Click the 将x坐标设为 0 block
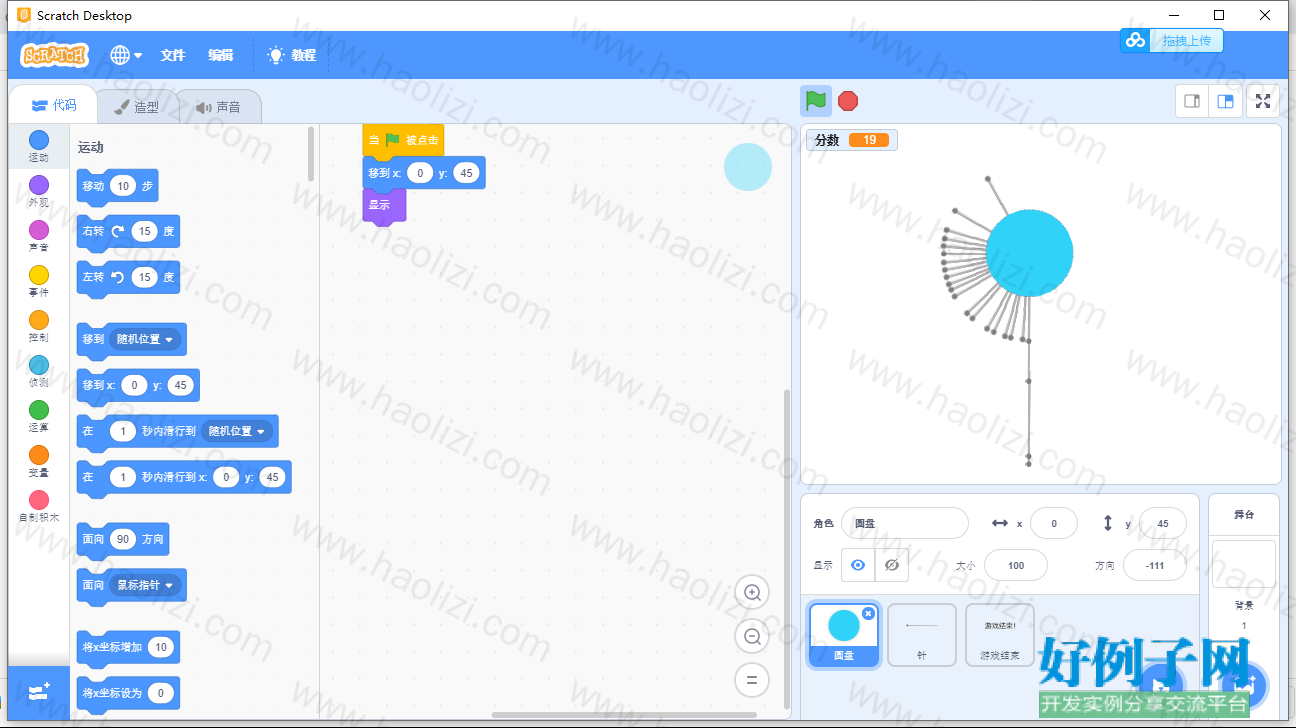The width and height of the screenshot is (1296, 728). click(128, 693)
